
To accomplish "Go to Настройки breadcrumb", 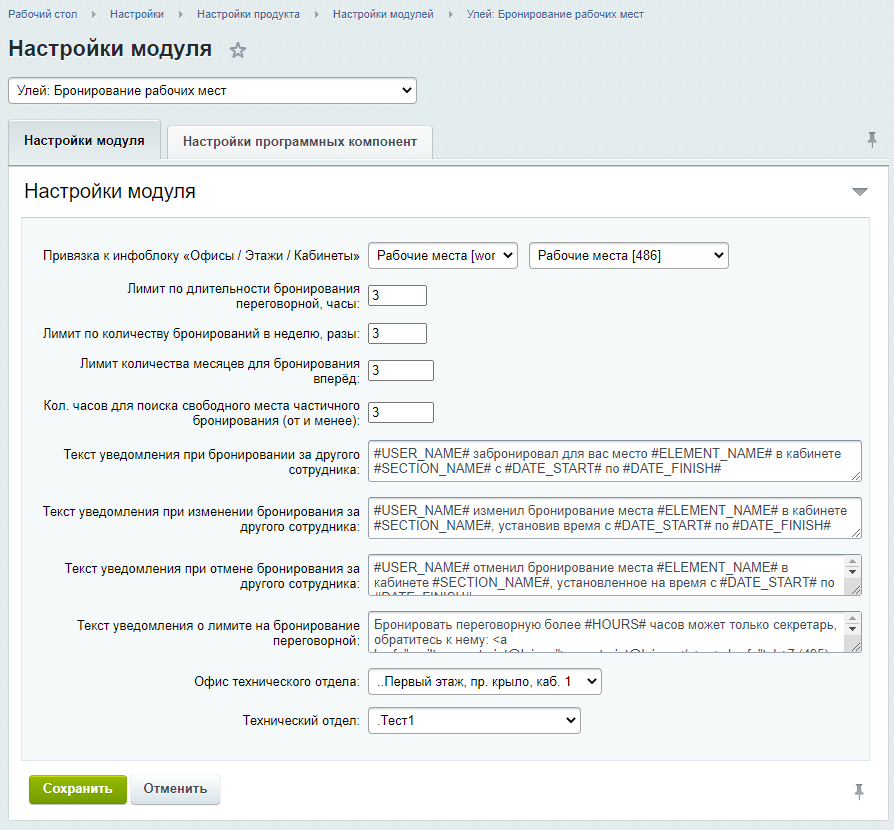I will click(x=137, y=14).
